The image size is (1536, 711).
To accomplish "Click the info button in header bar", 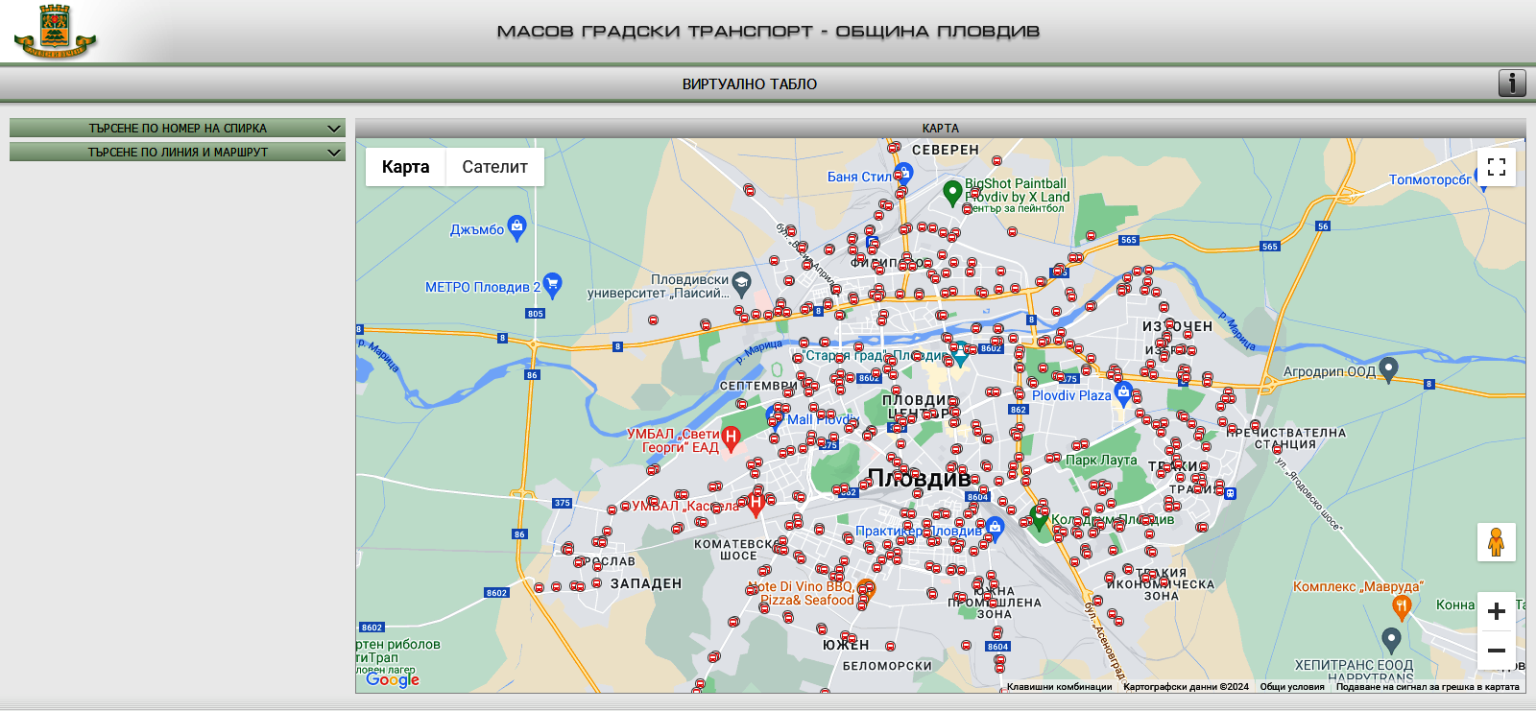I will (x=1511, y=83).
